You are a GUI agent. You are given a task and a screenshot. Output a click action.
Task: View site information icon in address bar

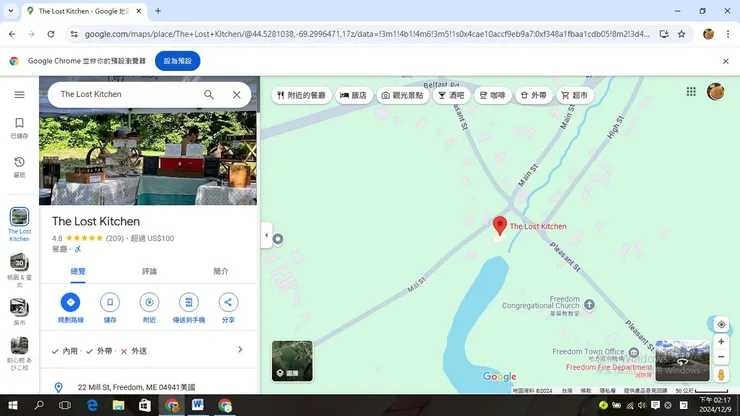pyautogui.click(x=74, y=34)
